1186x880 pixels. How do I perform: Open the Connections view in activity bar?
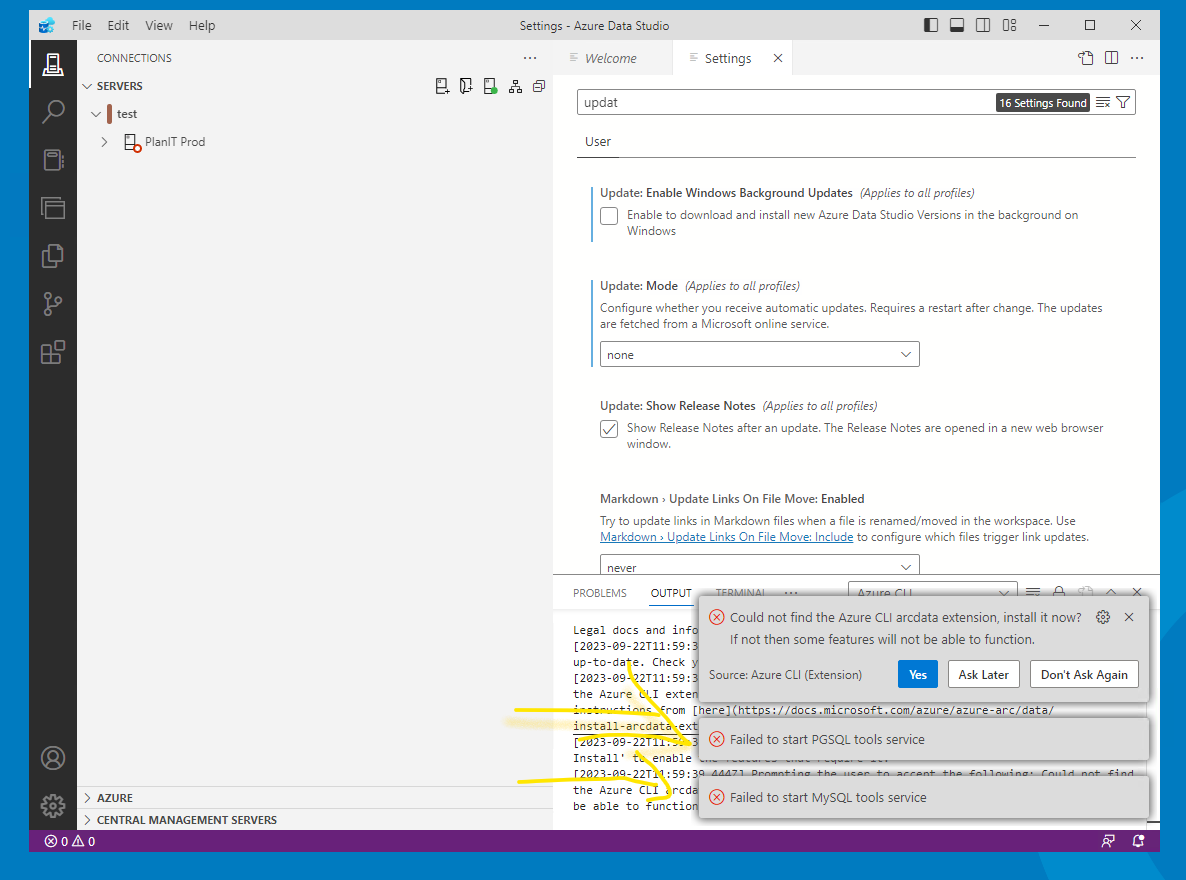pyautogui.click(x=53, y=64)
